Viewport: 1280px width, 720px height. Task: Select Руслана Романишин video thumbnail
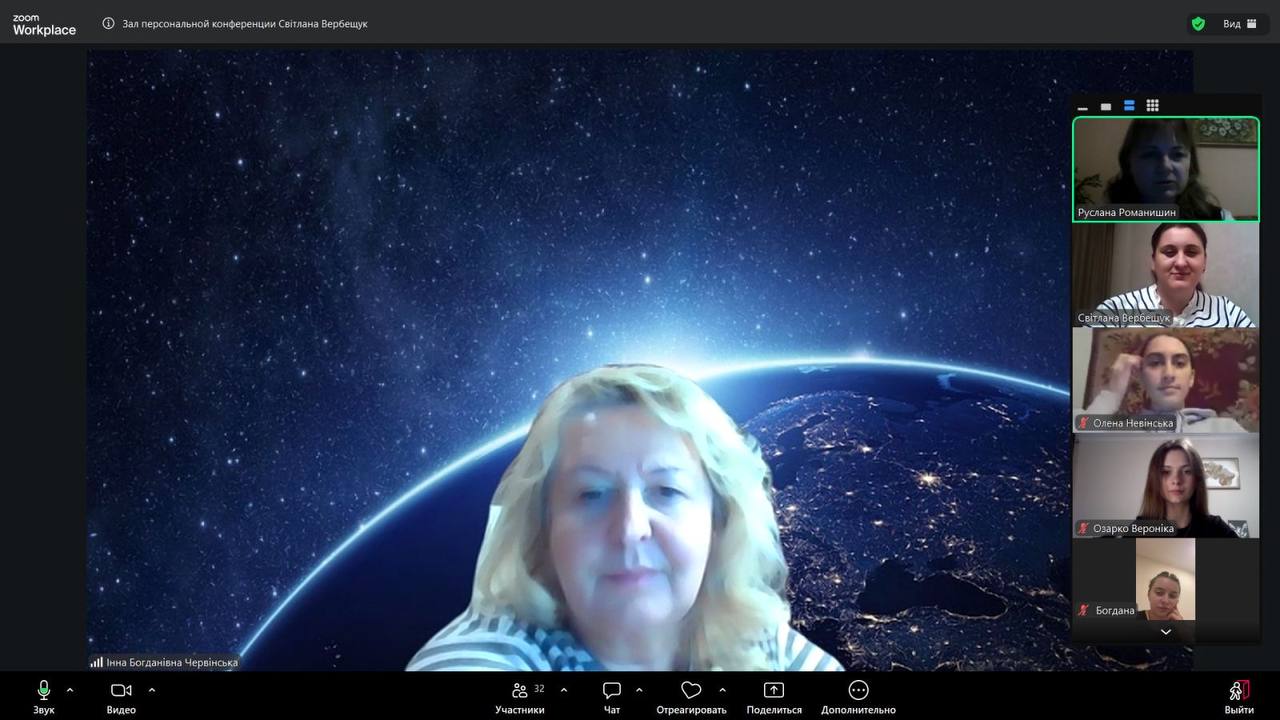(1165, 169)
